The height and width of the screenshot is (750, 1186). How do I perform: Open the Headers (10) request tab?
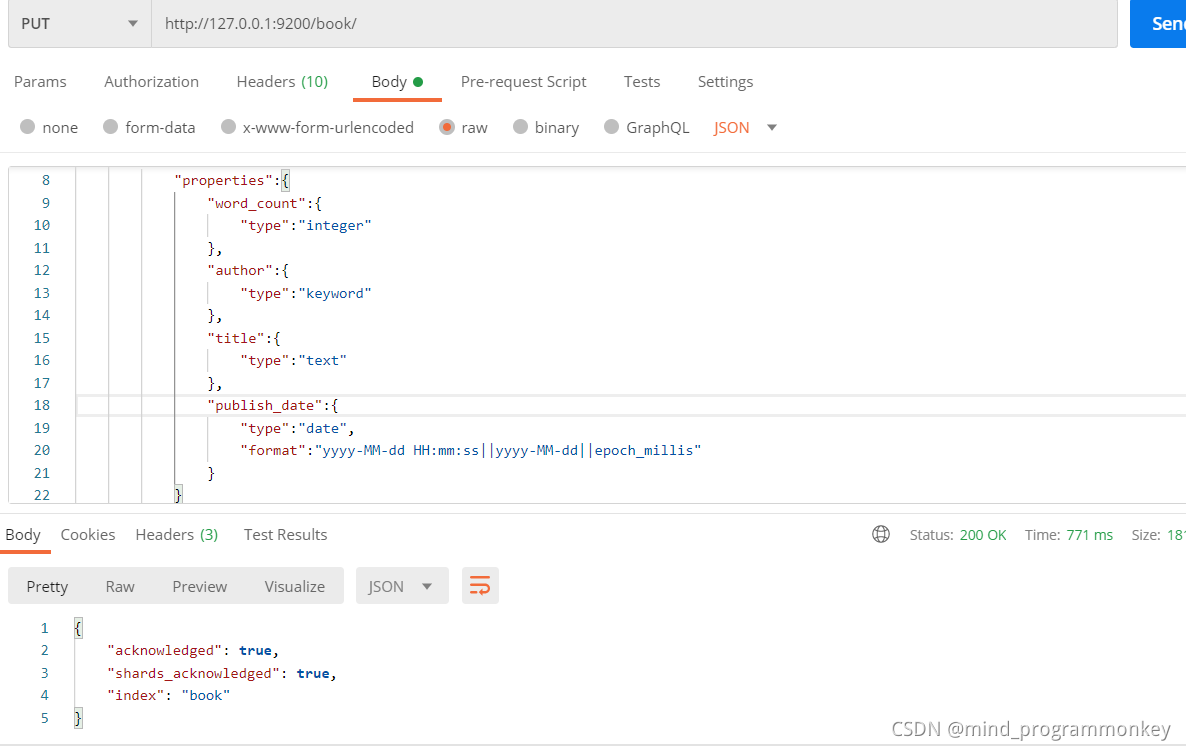(282, 82)
